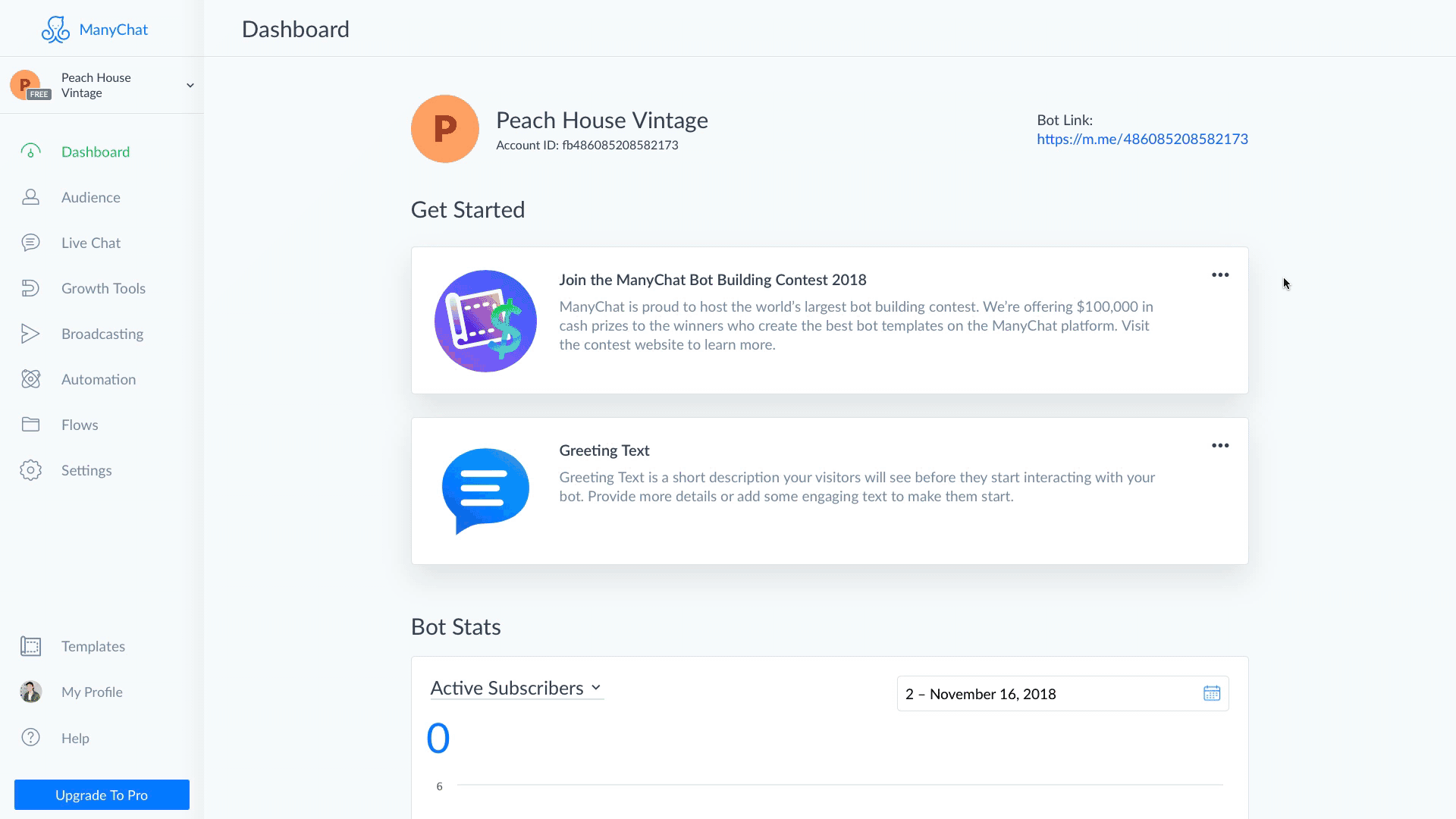
Task: Click the Audience person icon
Action: coord(30,197)
